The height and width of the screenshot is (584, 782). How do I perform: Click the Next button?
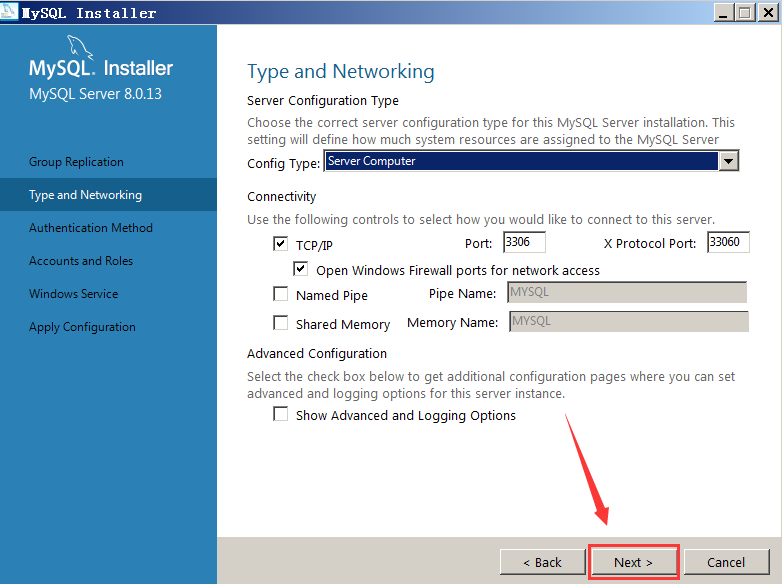tap(633, 562)
